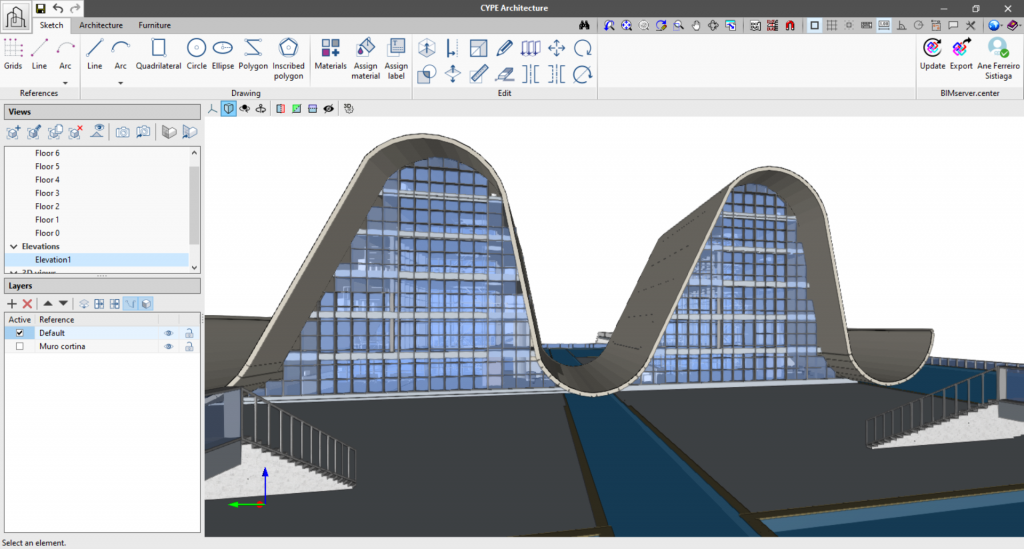Hide the Default layer via eye icon

click(168, 333)
